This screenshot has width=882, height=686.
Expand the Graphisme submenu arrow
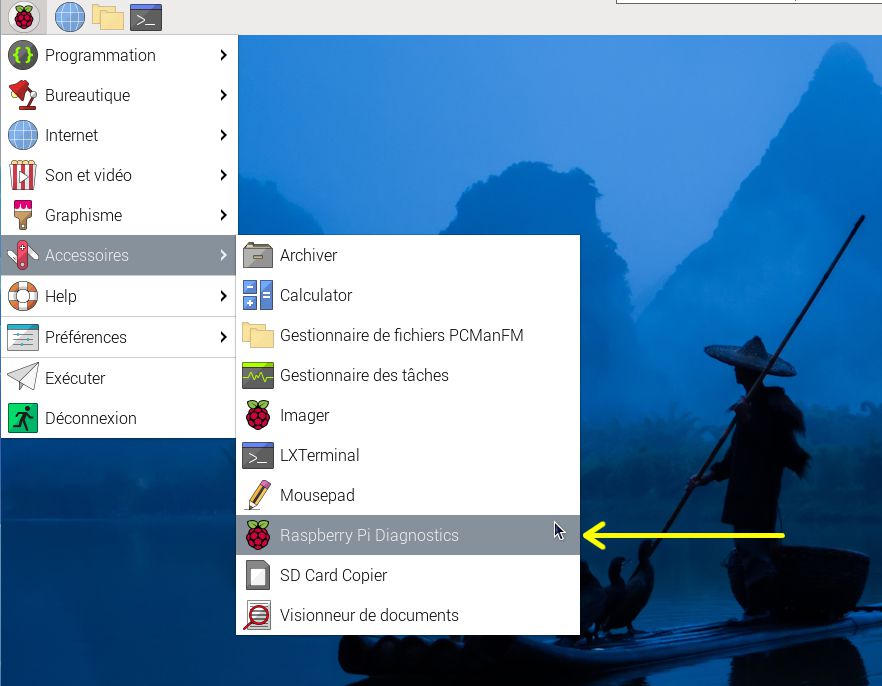click(x=223, y=215)
